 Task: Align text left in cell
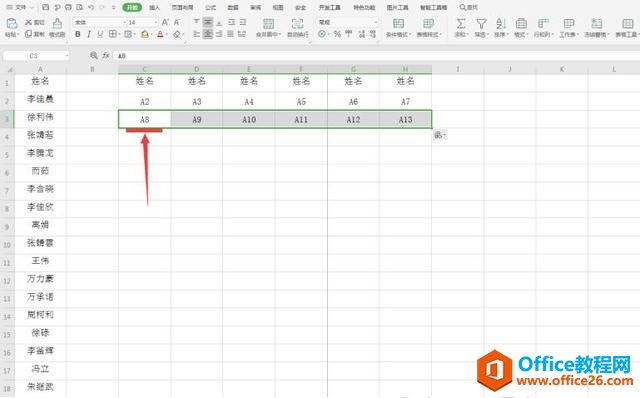(196, 34)
